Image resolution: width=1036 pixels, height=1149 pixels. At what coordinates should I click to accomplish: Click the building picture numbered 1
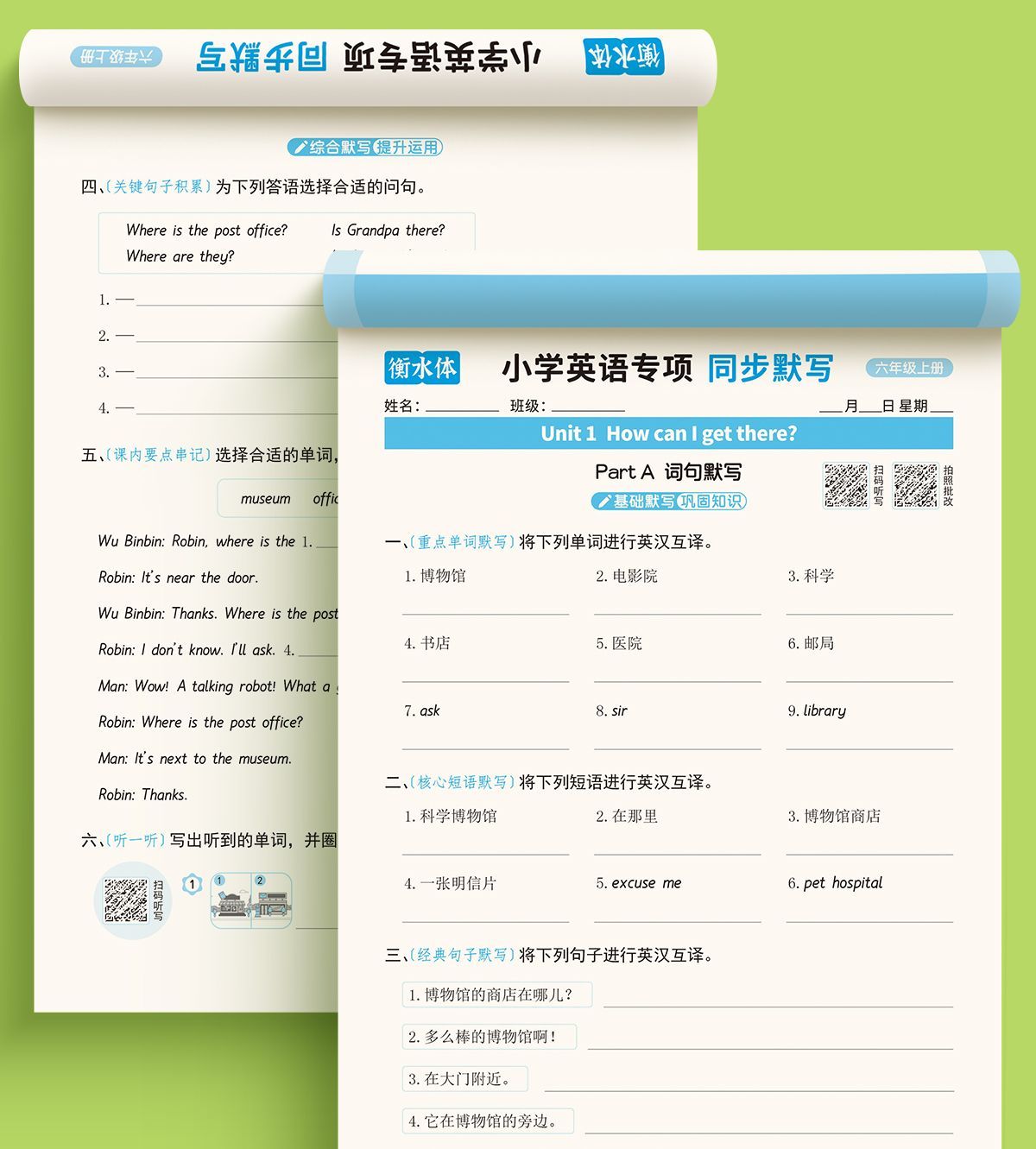tap(231, 900)
